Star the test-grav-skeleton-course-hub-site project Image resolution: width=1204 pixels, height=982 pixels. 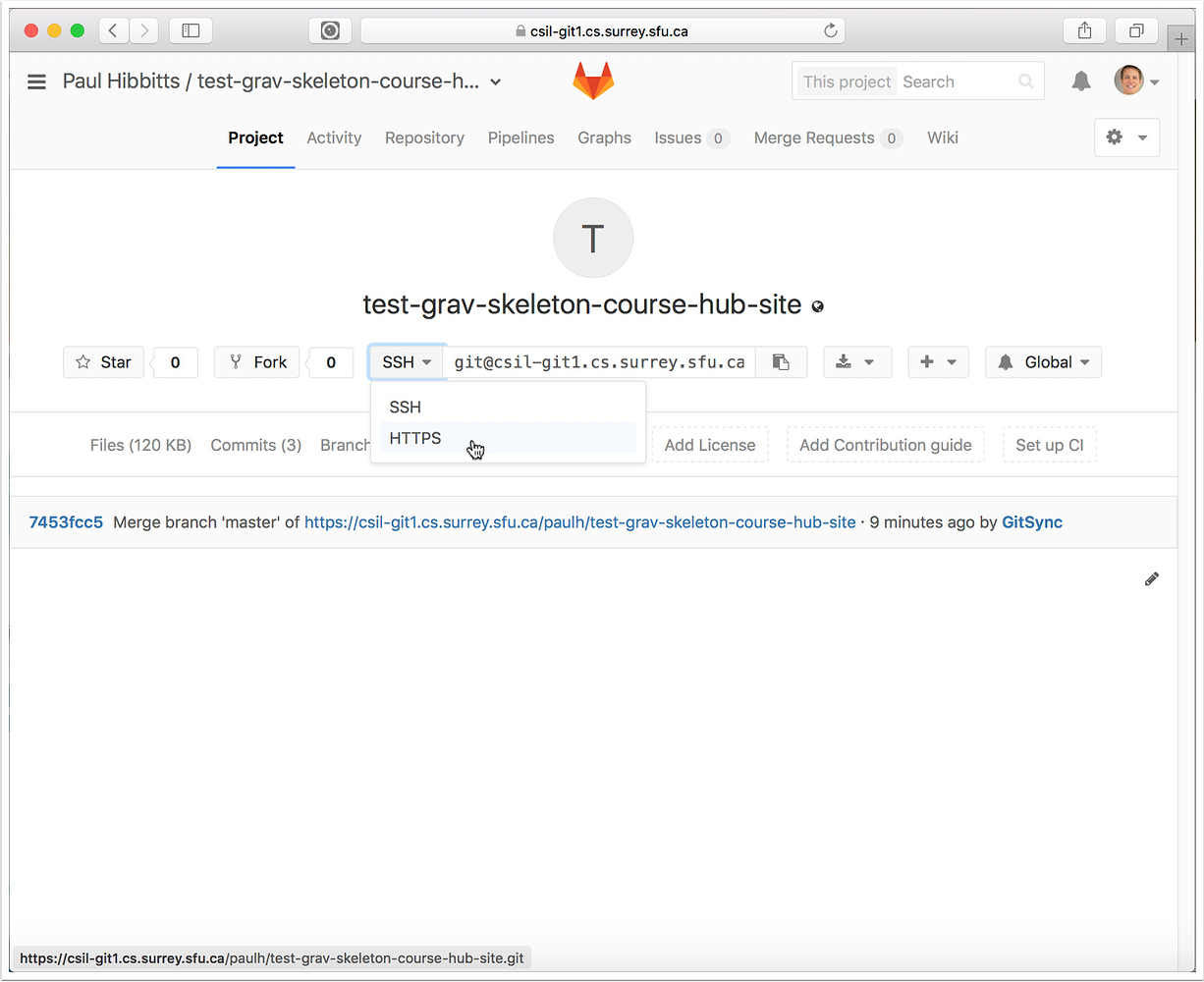103,361
